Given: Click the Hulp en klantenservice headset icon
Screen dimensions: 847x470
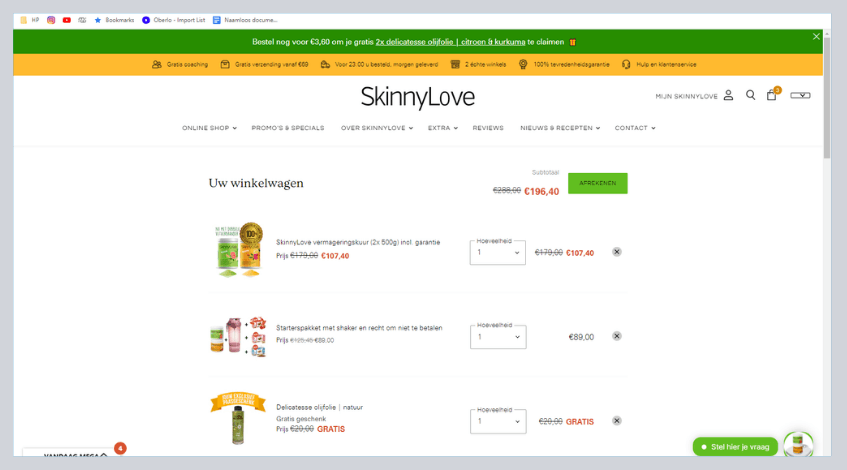Looking at the screenshot, I should tap(626, 64).
